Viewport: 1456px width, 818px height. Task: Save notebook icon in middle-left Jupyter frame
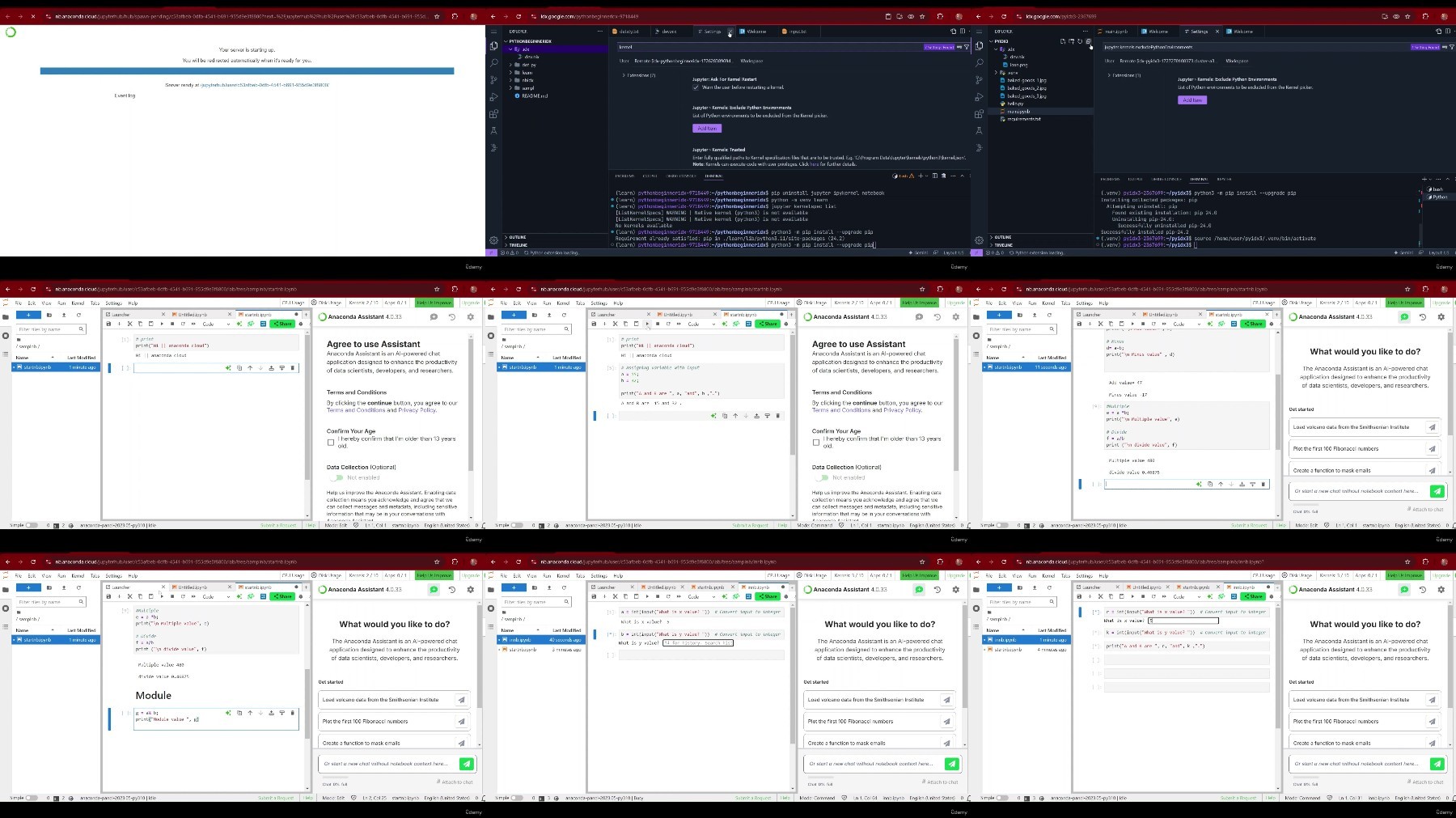click(108, 324)
